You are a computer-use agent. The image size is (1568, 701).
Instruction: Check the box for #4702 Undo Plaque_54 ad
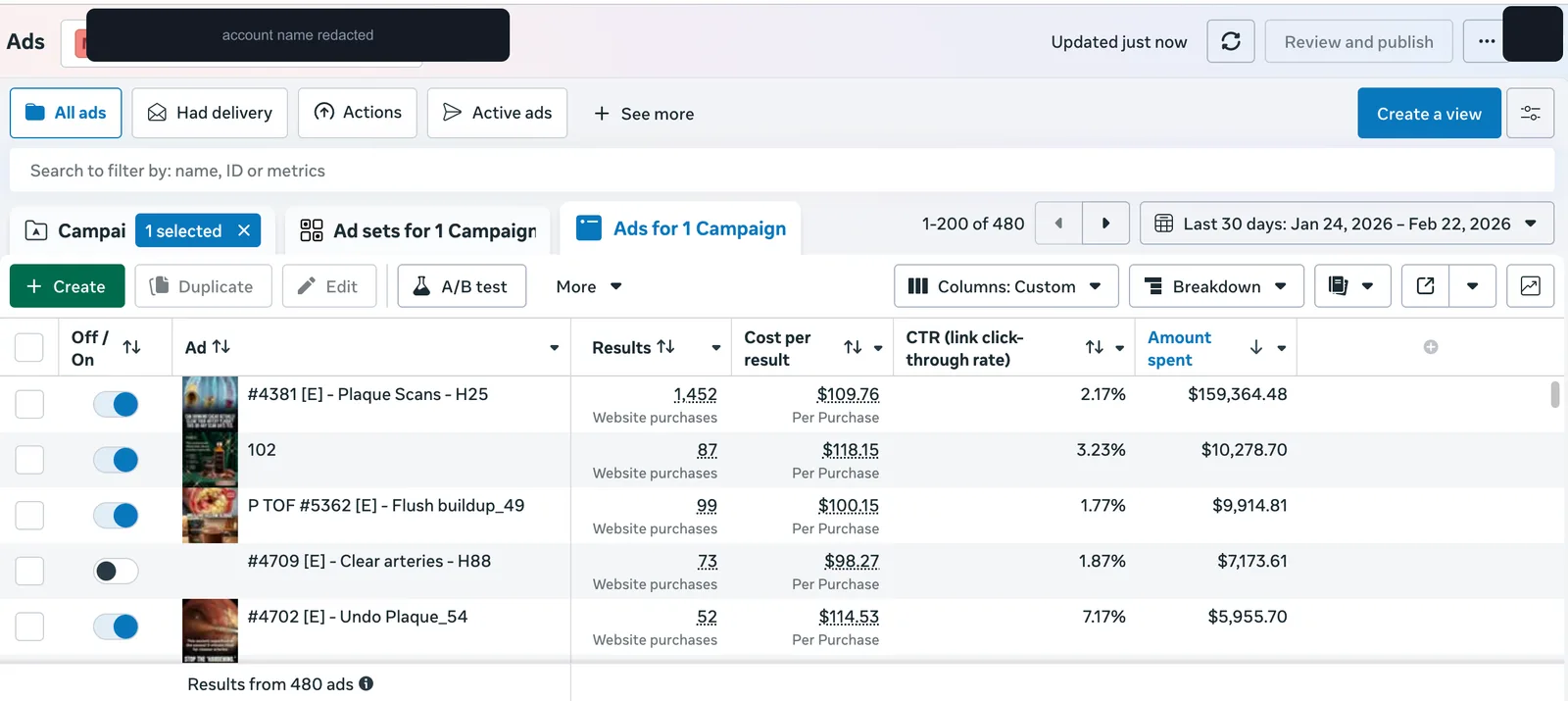pos(29,626)
